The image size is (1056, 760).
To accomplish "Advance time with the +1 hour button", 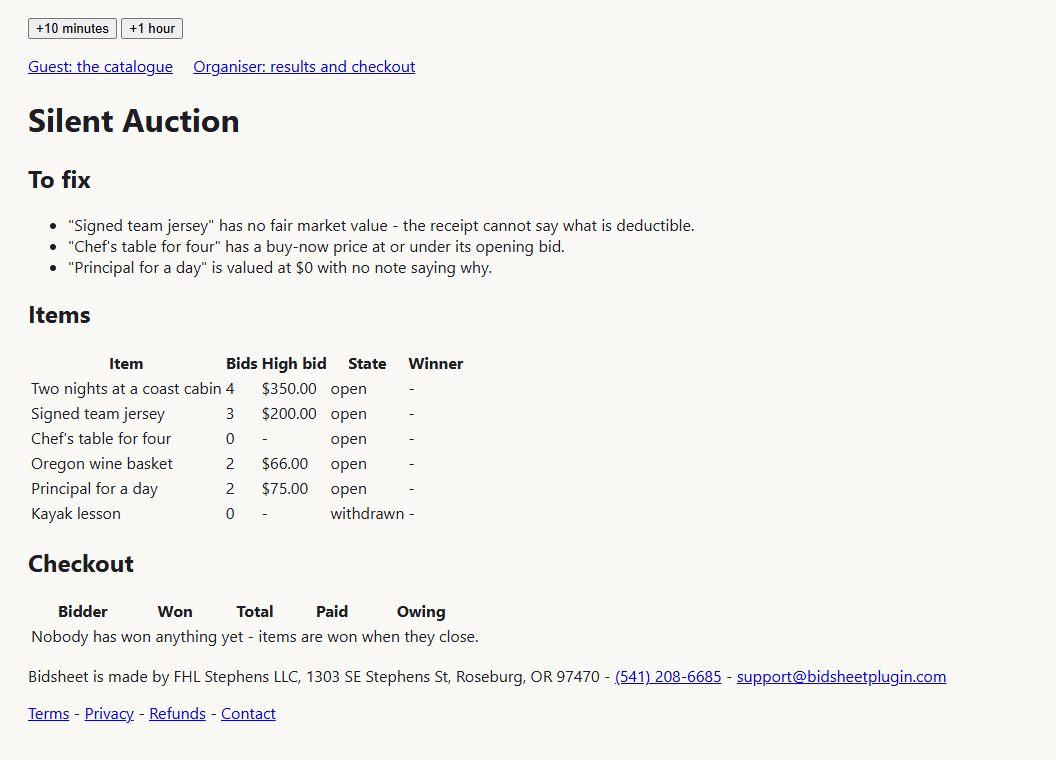I will coord(152,28).
